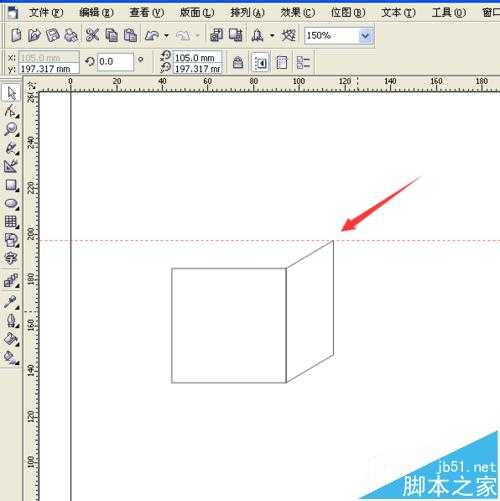Select the Text tool
The width and height of the screenshot is (500, 501).
pyautogui.click(x=11, y=258)
